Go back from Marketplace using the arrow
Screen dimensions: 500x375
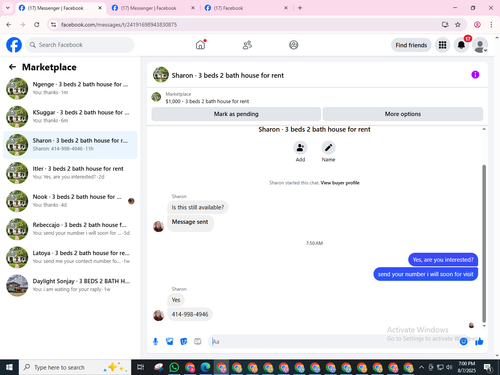click(x=12, y=67)
